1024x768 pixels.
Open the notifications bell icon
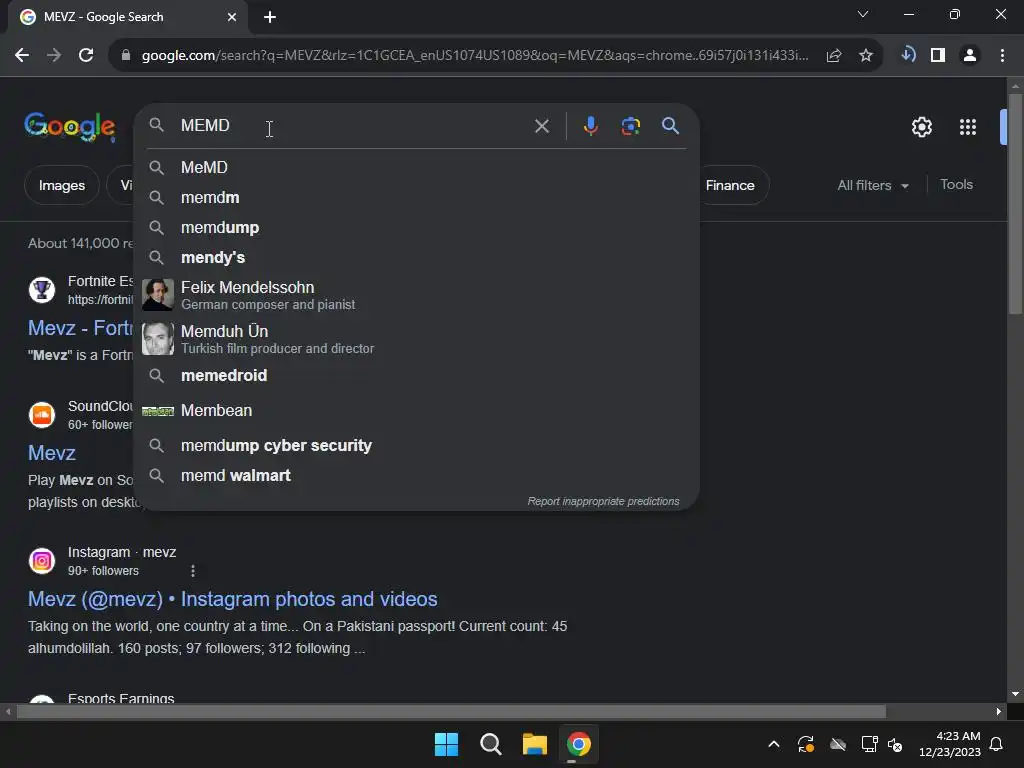pos(996,744)
